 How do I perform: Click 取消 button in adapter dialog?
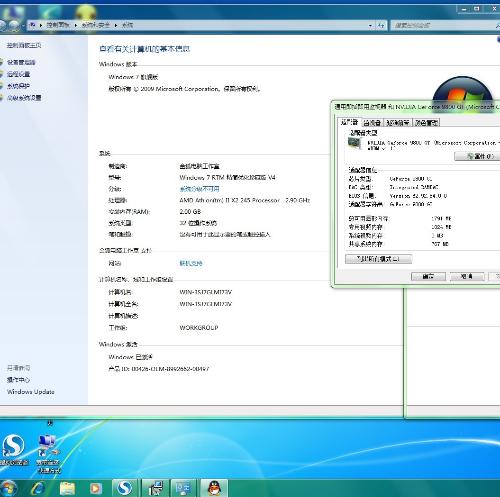[467, 276]
